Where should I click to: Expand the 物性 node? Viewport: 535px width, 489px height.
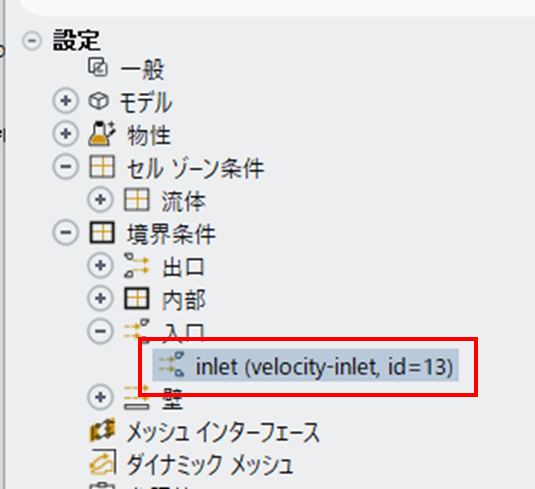coord(66,133)
